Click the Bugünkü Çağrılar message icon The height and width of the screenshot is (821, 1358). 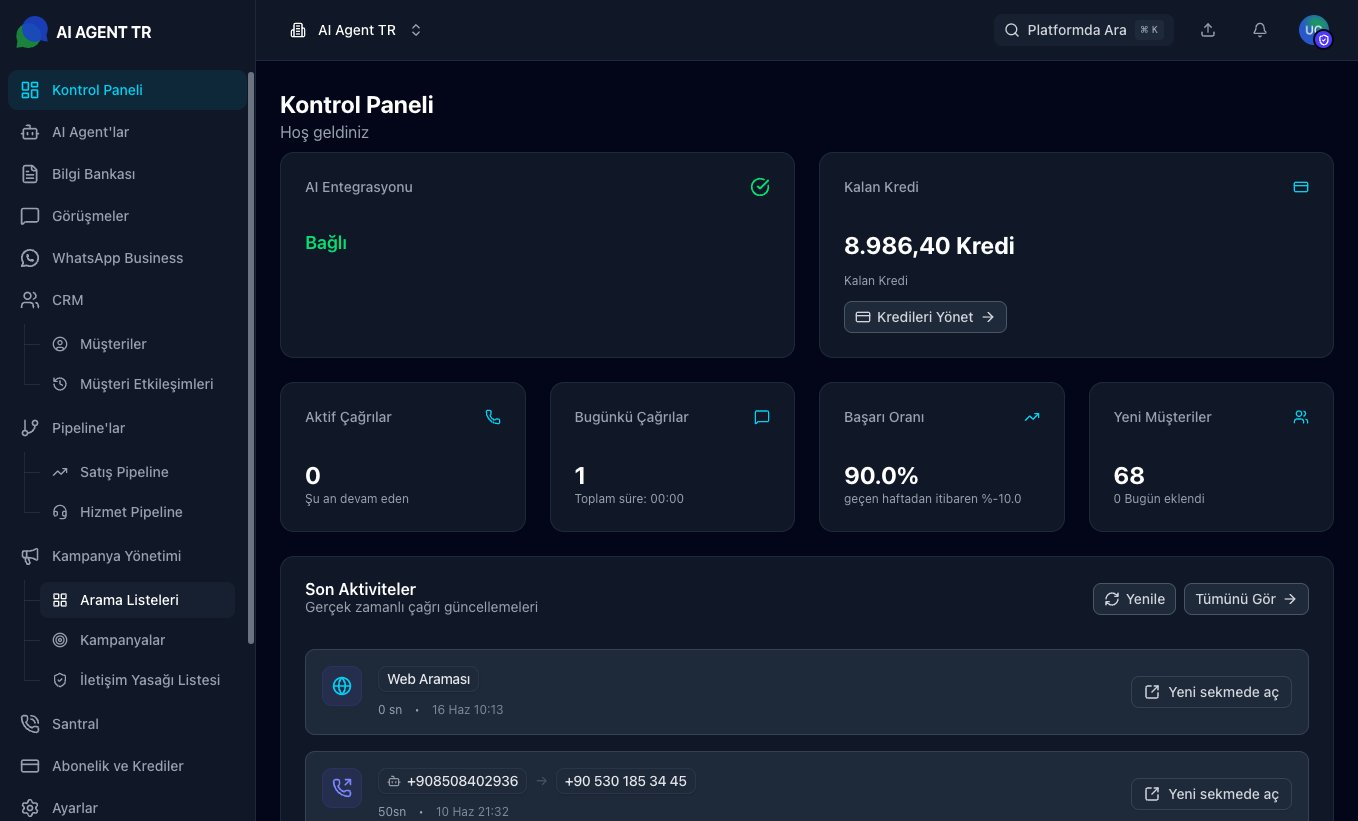coord(762,417)
